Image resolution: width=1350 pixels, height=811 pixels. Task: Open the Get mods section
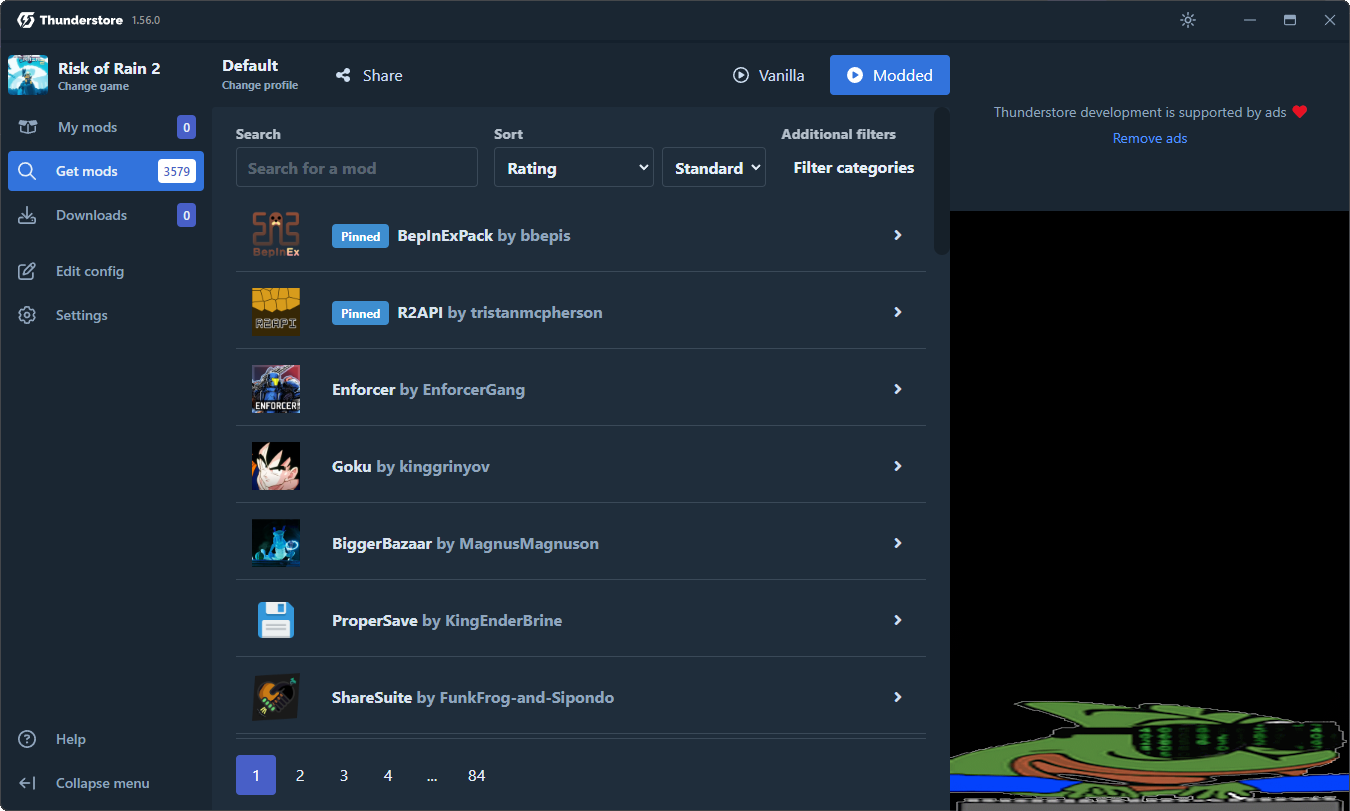106,171
